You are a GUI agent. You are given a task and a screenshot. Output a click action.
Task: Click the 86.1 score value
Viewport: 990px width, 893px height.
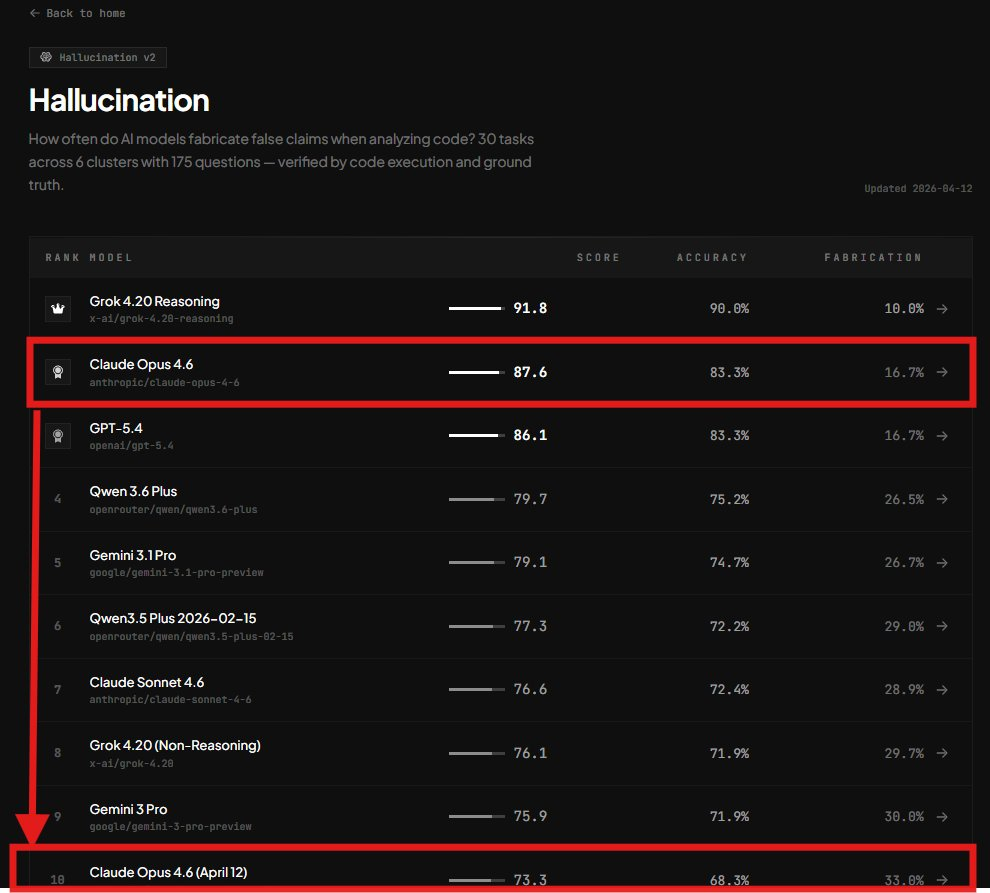530,436
